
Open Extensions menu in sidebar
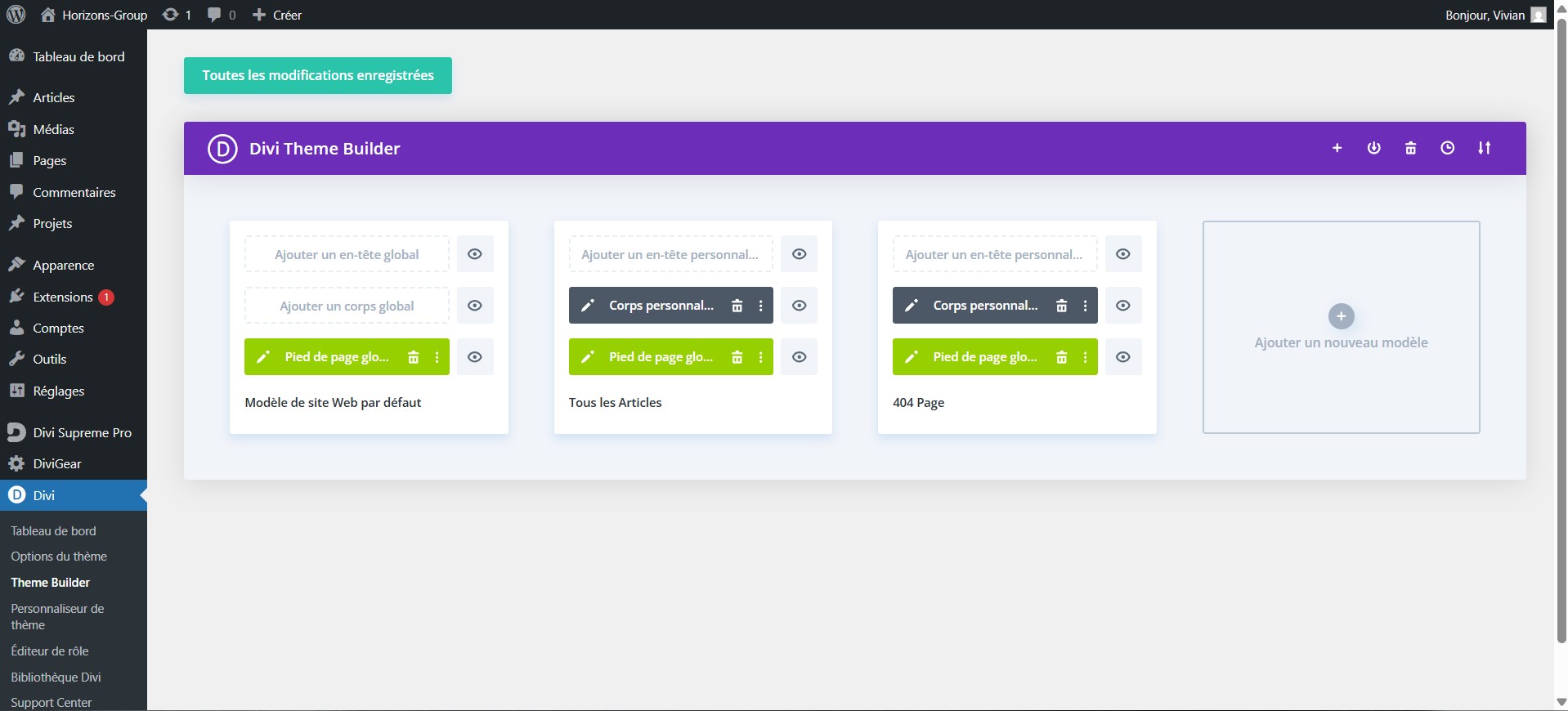coord(63,297)
